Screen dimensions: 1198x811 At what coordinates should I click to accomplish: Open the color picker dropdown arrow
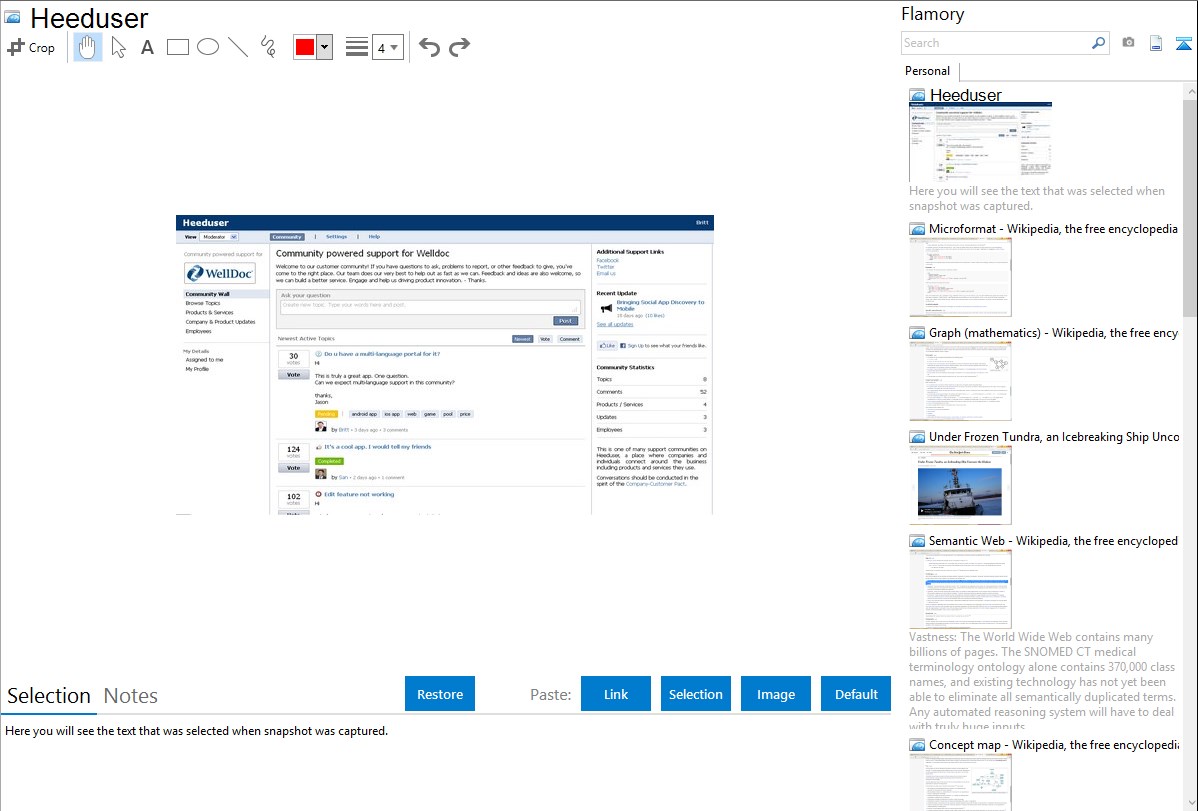[324, 47]
